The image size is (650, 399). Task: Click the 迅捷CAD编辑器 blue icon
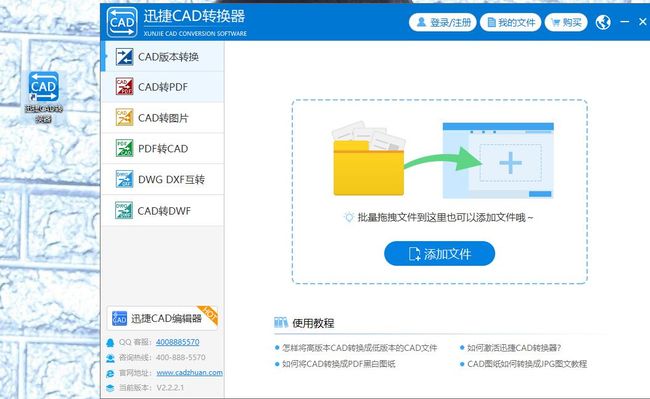(119, 319)
